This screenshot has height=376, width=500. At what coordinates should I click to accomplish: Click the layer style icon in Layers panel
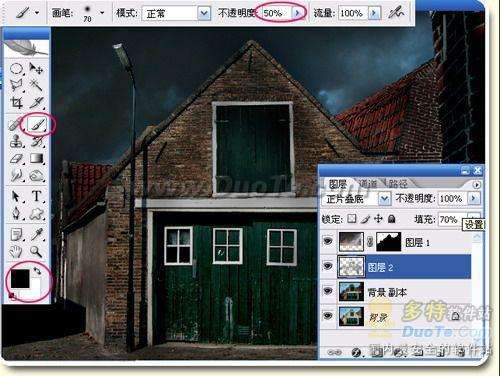click(x=356, y=352)
